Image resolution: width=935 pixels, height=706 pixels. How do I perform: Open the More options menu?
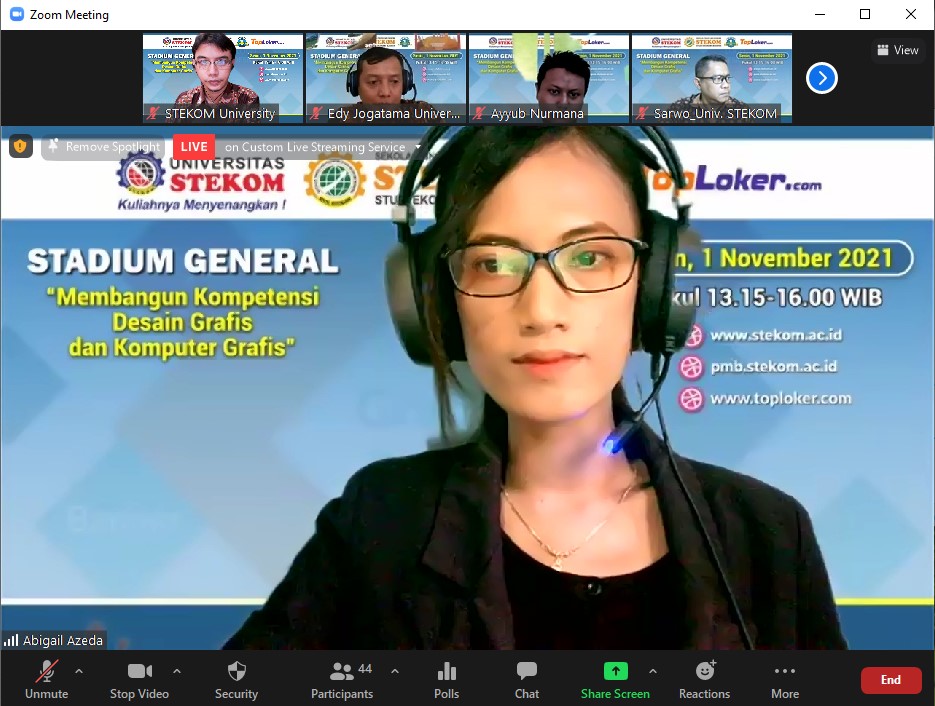785,680
